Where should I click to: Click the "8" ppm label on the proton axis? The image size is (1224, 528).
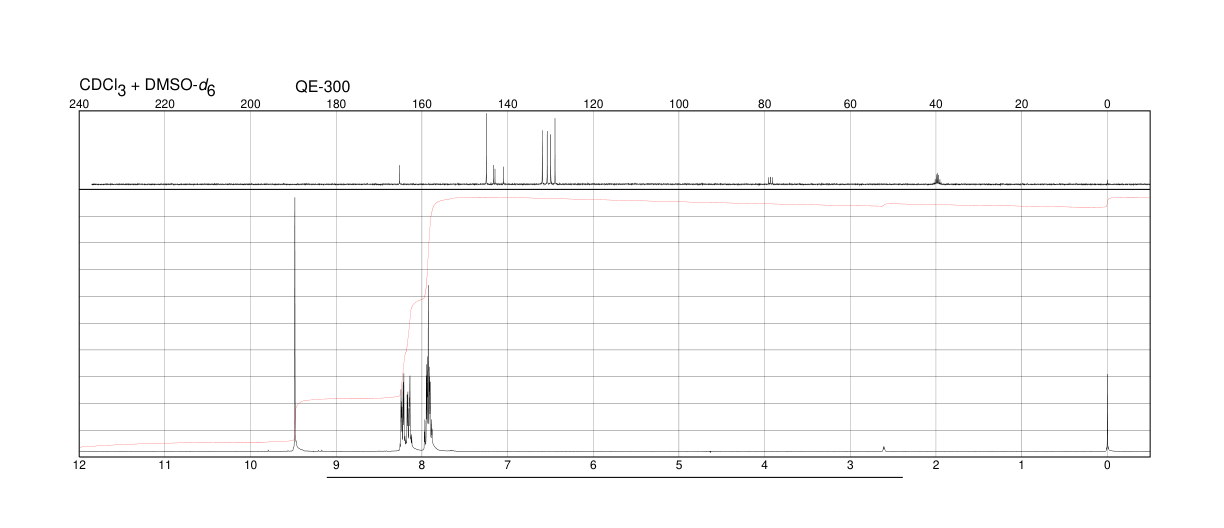[x=422, y=466]
